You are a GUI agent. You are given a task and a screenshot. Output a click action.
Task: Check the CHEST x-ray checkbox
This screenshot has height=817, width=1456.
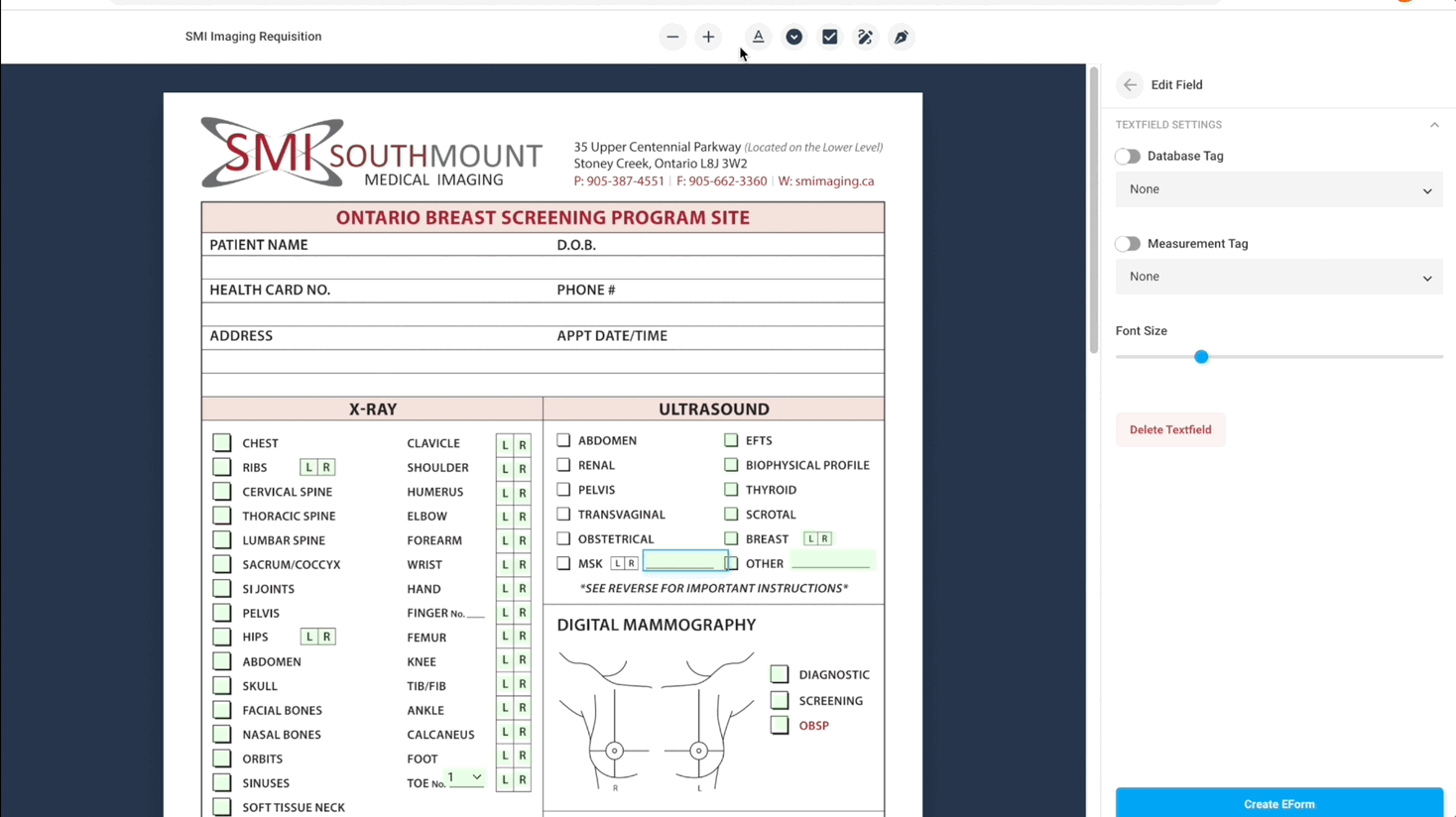click(222, 442)
